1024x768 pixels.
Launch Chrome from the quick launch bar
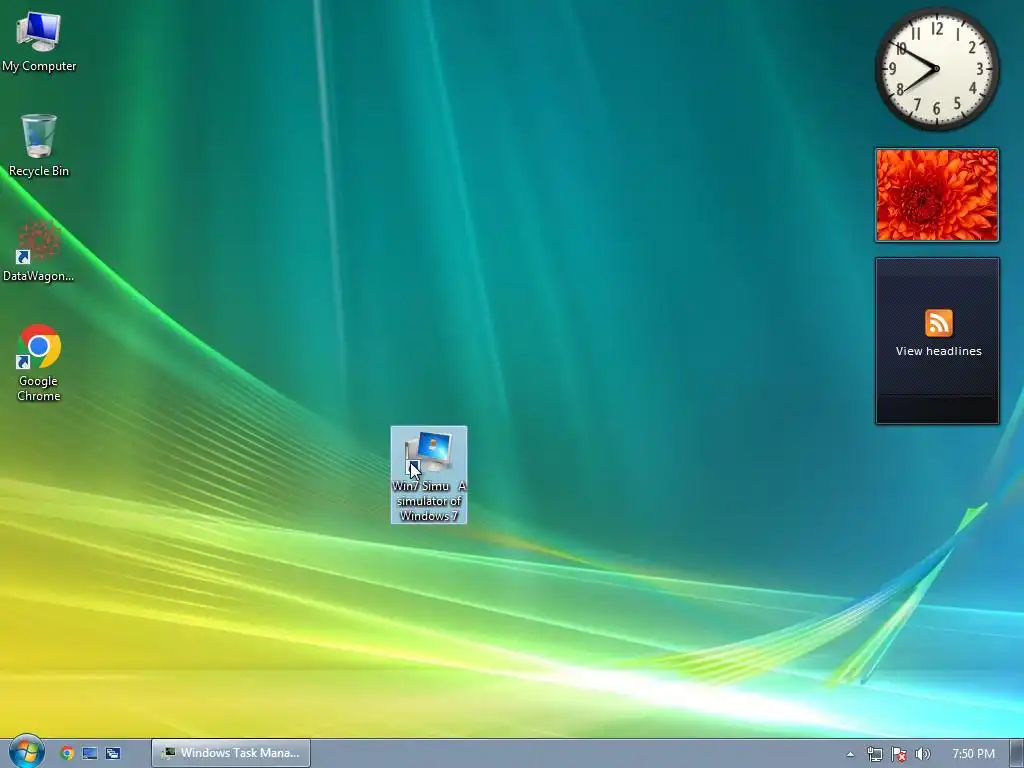click(x=67, y=753)
